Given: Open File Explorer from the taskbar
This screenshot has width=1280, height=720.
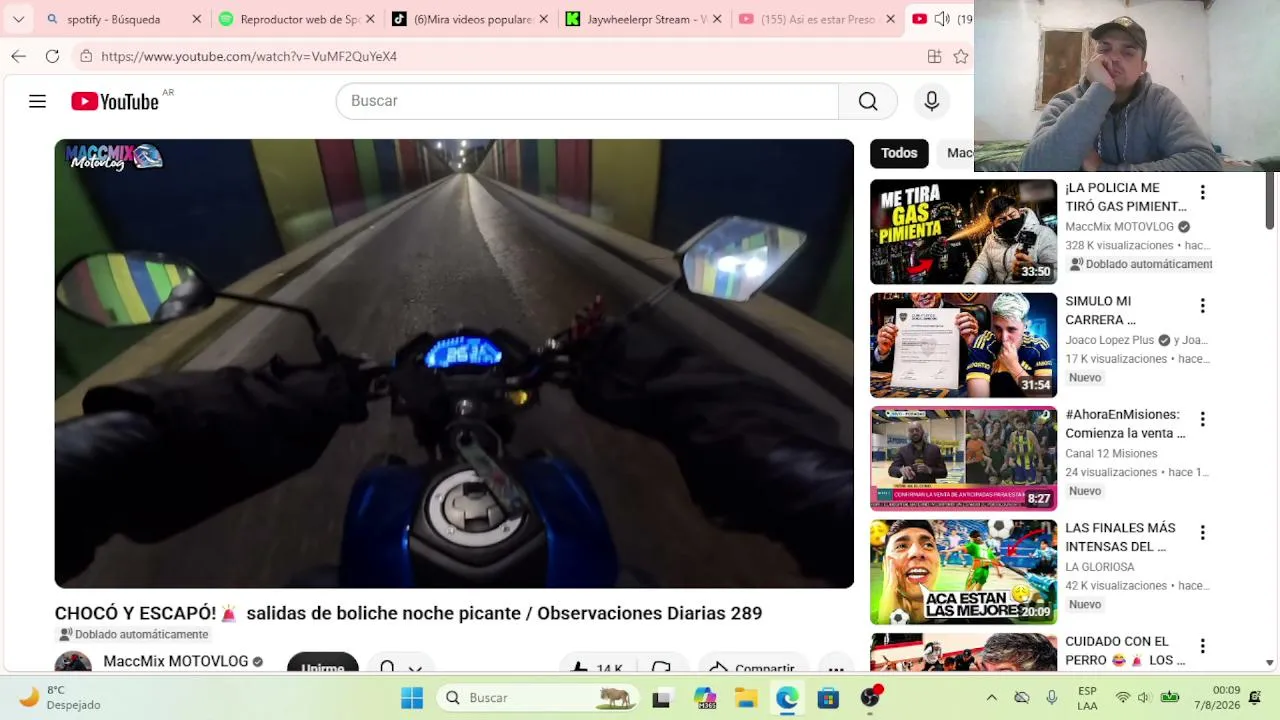Looking at the screenshot, I should [746, 698].
